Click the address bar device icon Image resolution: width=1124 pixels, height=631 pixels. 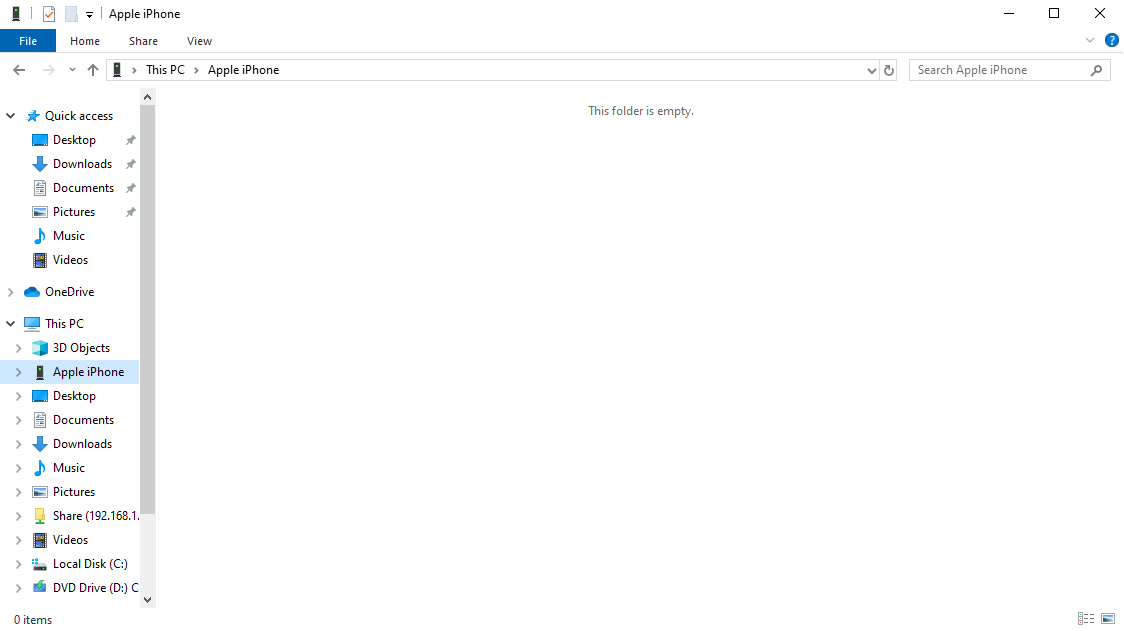117,70
